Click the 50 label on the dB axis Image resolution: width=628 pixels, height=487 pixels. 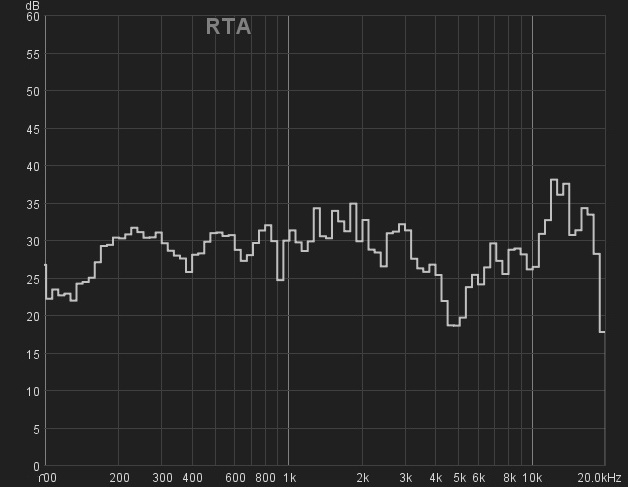click(33, 92)
